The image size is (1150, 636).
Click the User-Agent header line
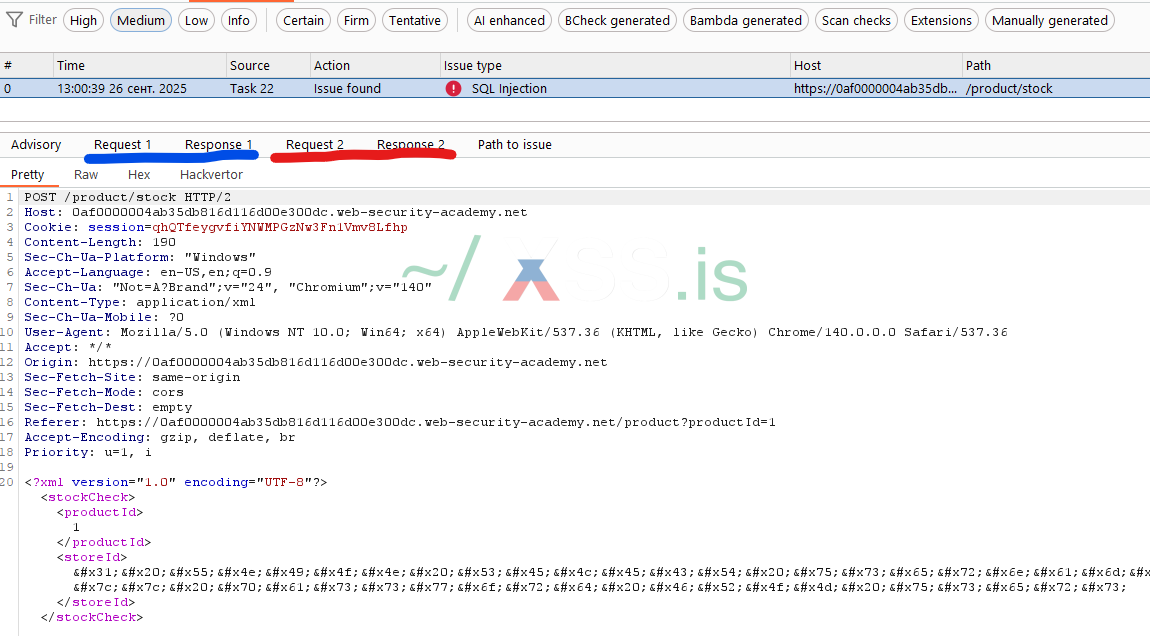[x=516, y=332]
